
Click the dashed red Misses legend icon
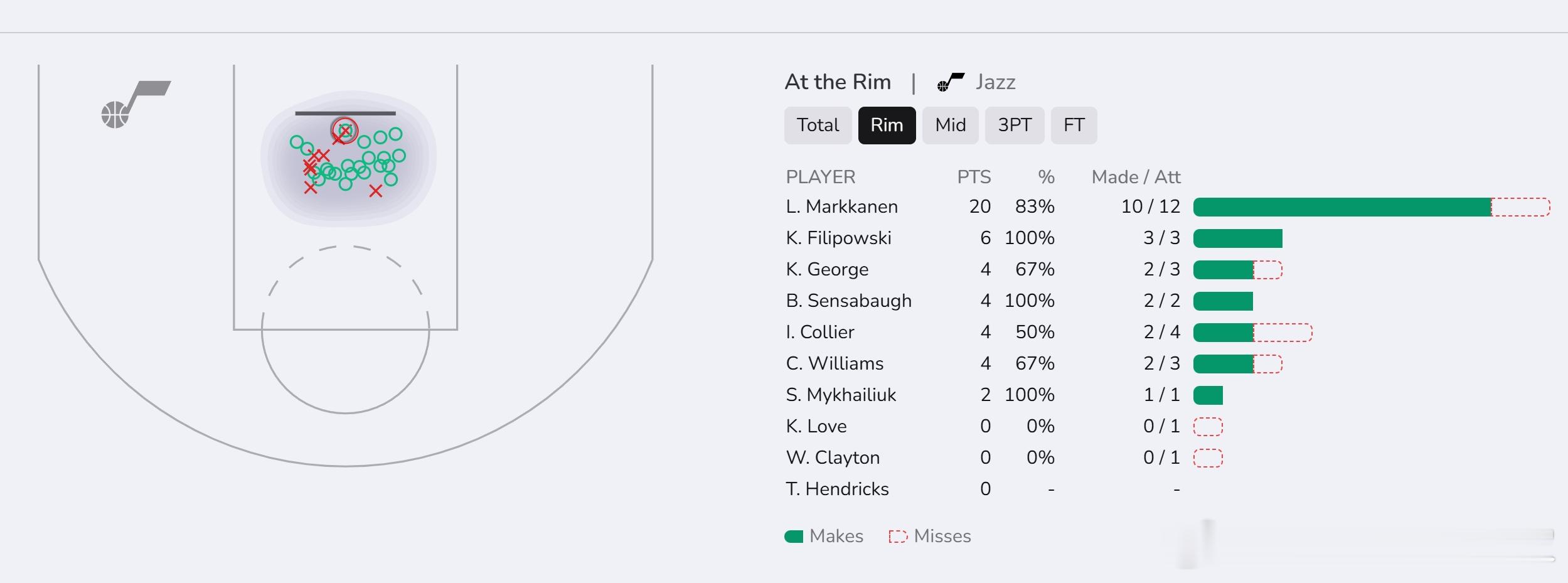click(897, 537)
